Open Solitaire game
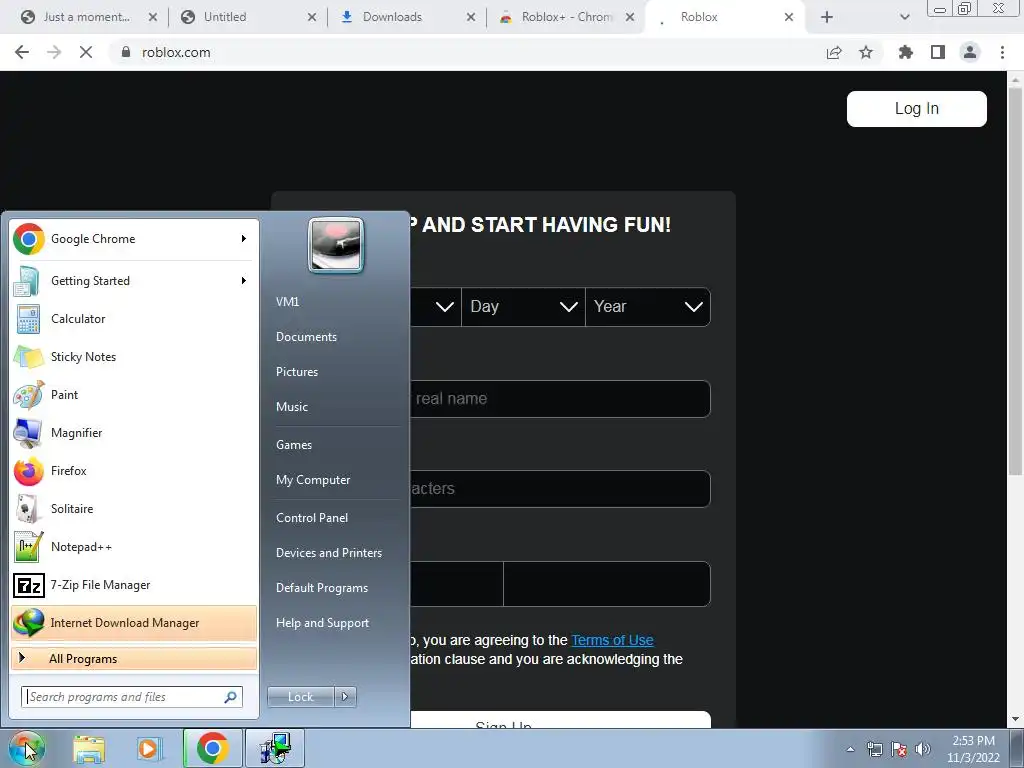Image resolution: width=1024 pixels, height=768 pixels. pyautogui.click(x=134, y=509)
